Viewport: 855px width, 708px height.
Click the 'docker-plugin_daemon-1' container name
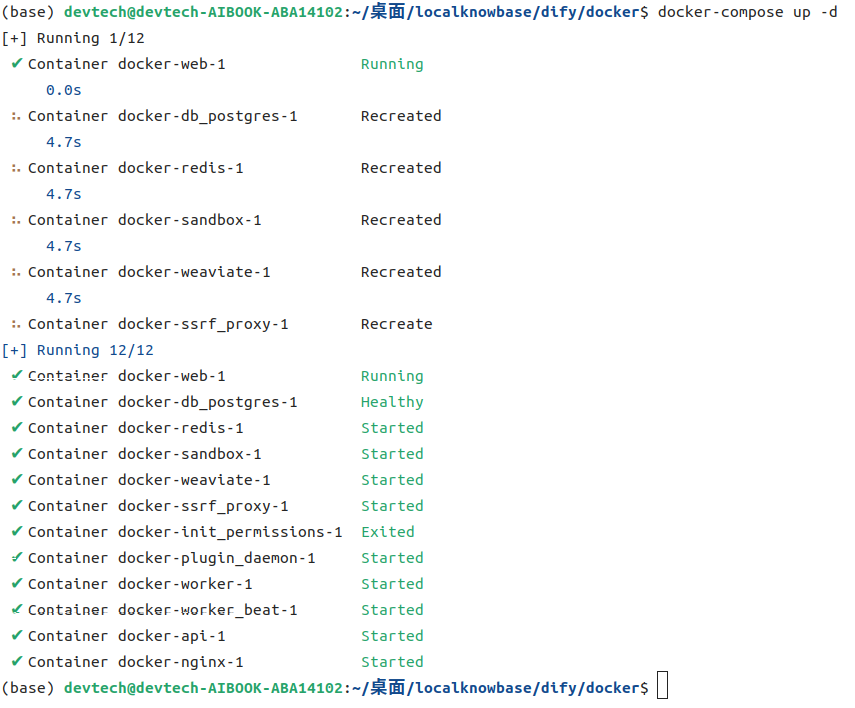tap(216, 559)
